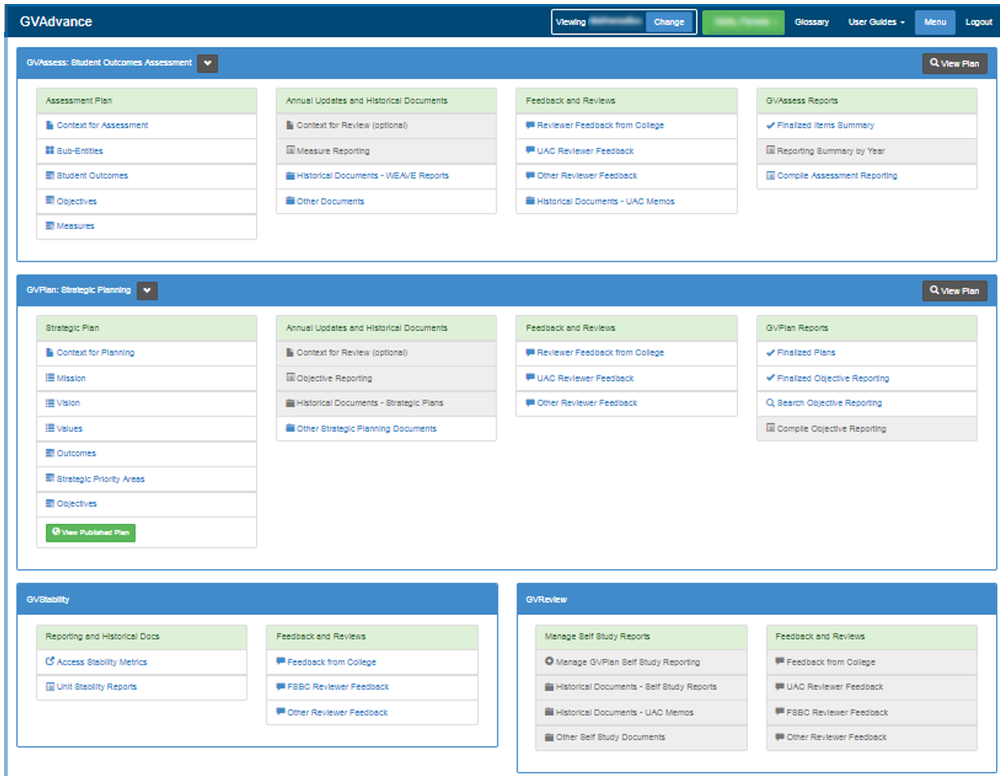
Task: Open the Strategic Priority Areas link
Action: click(x=100, y=479)
